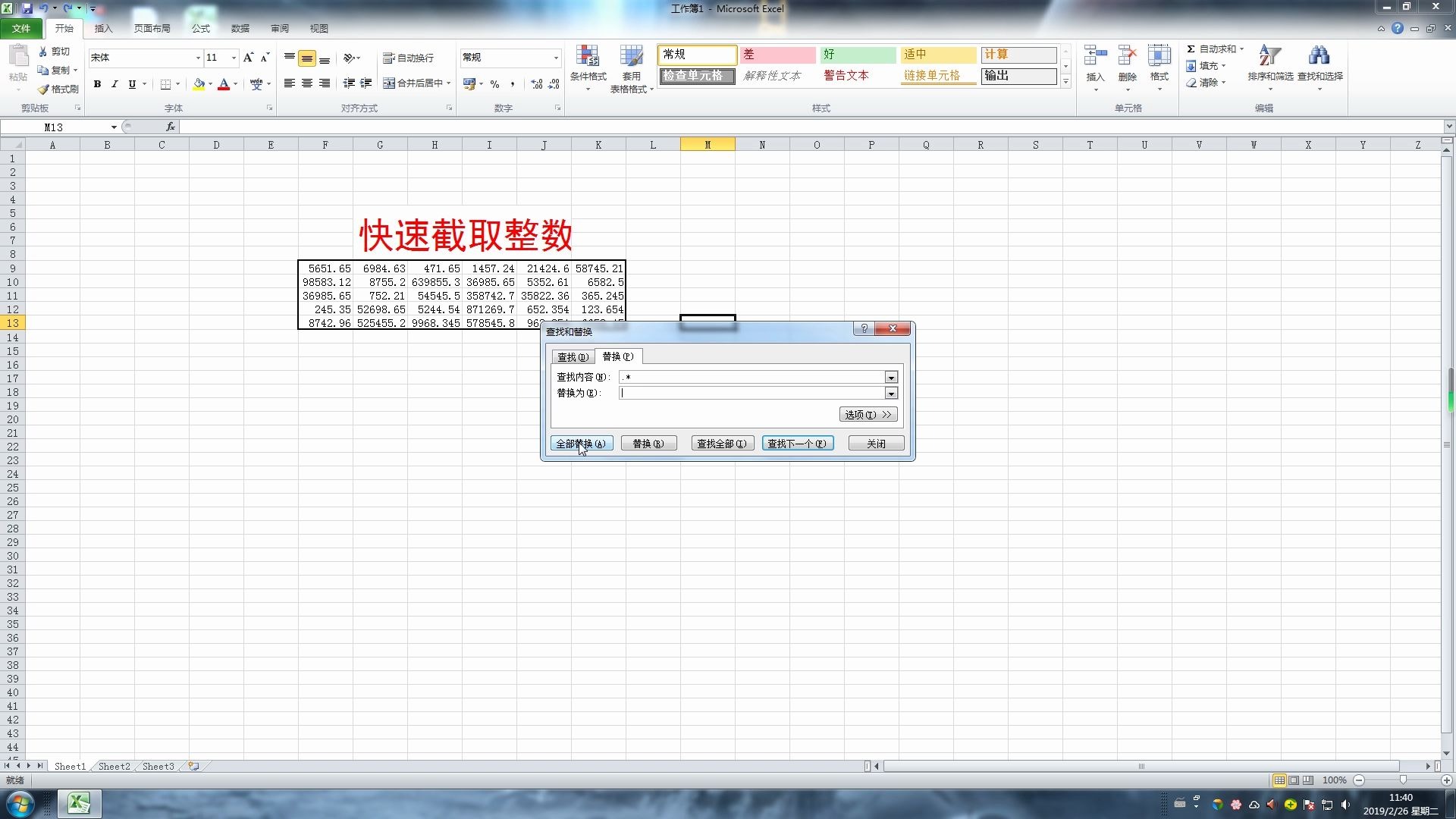Viewport: 1456px width, 819px height.
Task: Toggle Wrap Text option
Action: coord(409,58)
